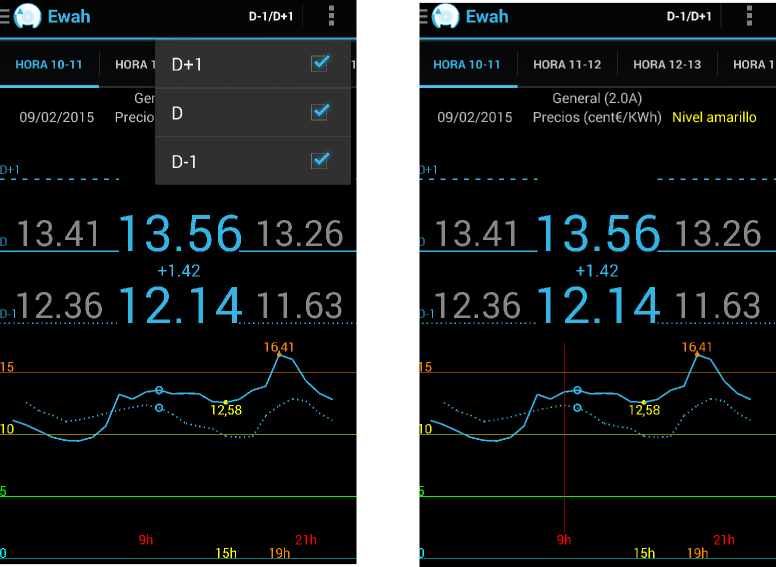Switch to the HORA 11-12 tab
Screen dimensions: 776x567
567,65
